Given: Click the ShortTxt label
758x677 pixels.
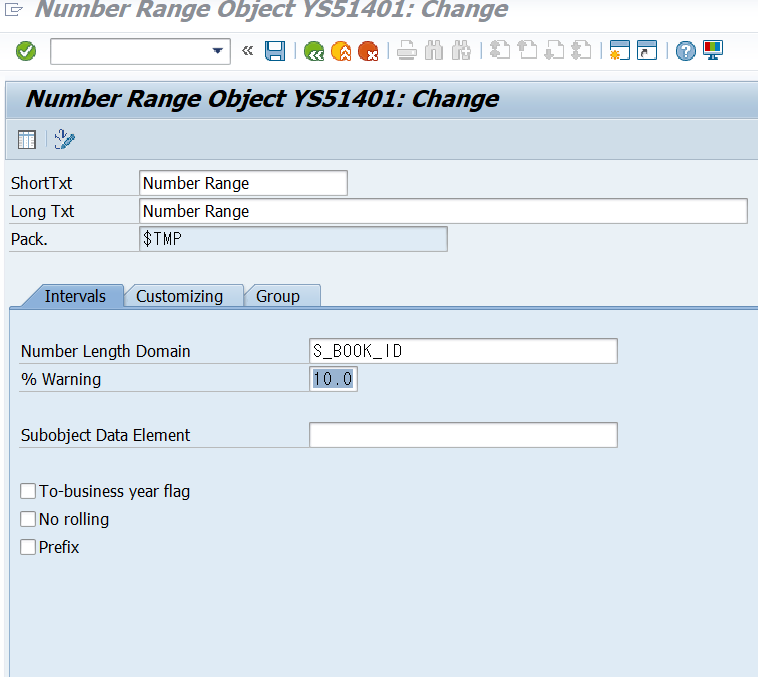Looking at the screenshot, I should 42,183.
